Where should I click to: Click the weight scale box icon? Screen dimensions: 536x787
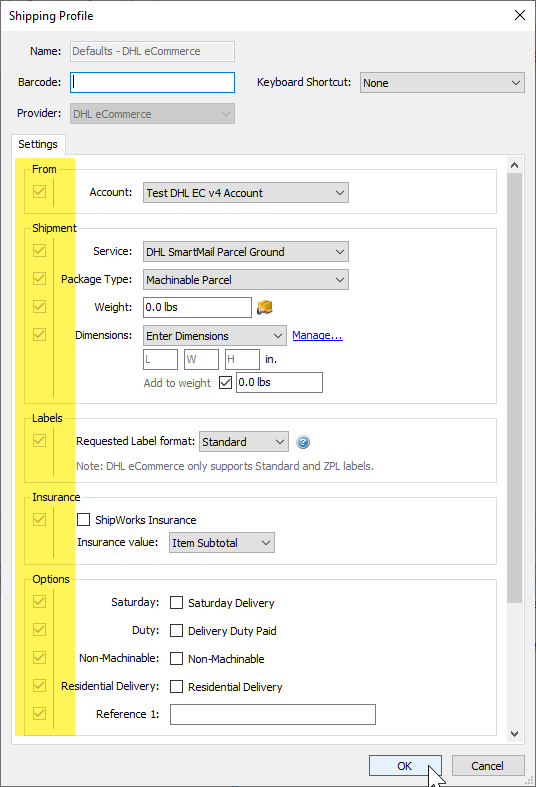[x=264, y=307]
